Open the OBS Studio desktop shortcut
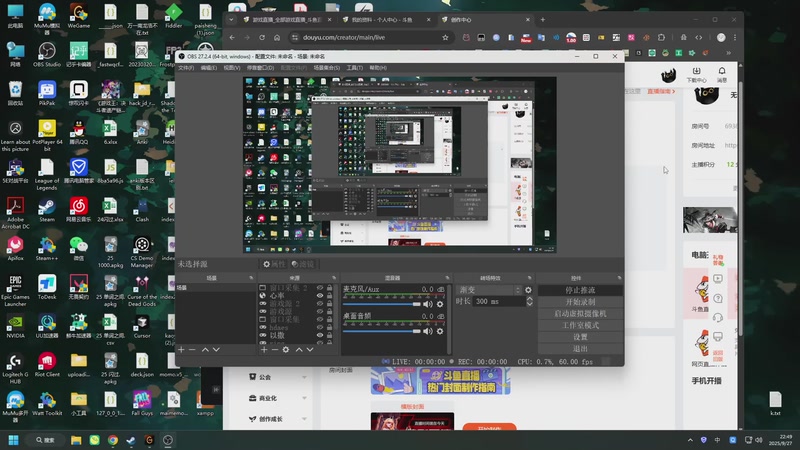The width and height of the screenshot is (800, 450). [47, 55]
